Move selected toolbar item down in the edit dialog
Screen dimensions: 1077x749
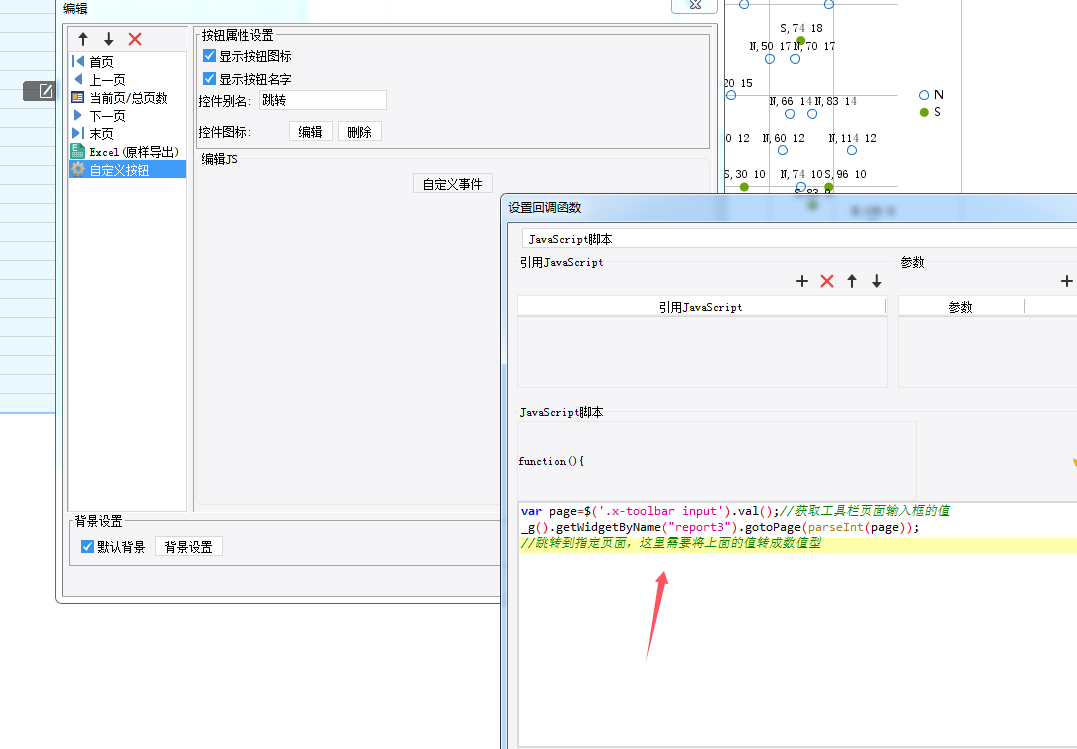(109, 39)
